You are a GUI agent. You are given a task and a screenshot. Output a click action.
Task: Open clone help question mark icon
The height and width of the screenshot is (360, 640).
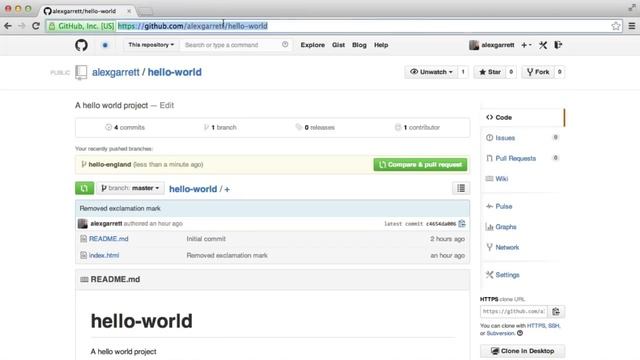[520, 333]
